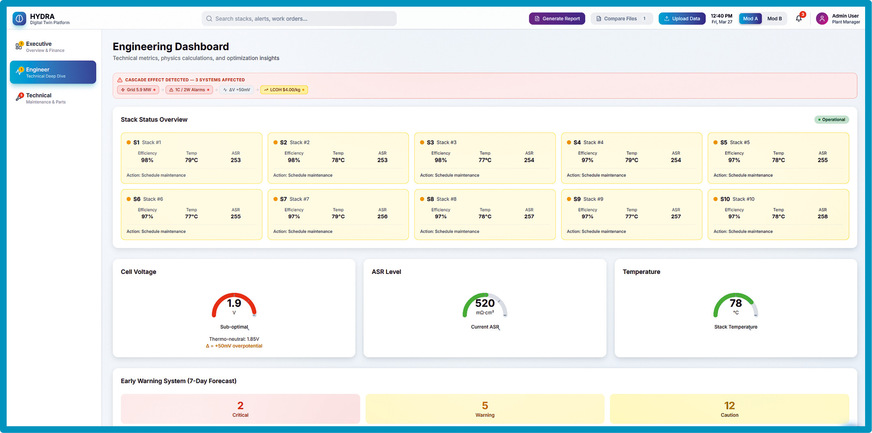Click the cascade effect warning triangle icon

pyautogui.click(x=120, y=80)
